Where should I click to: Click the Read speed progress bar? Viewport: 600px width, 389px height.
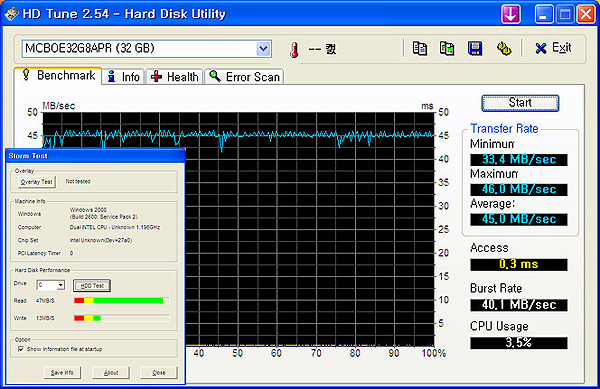click(x=122, y=301)
